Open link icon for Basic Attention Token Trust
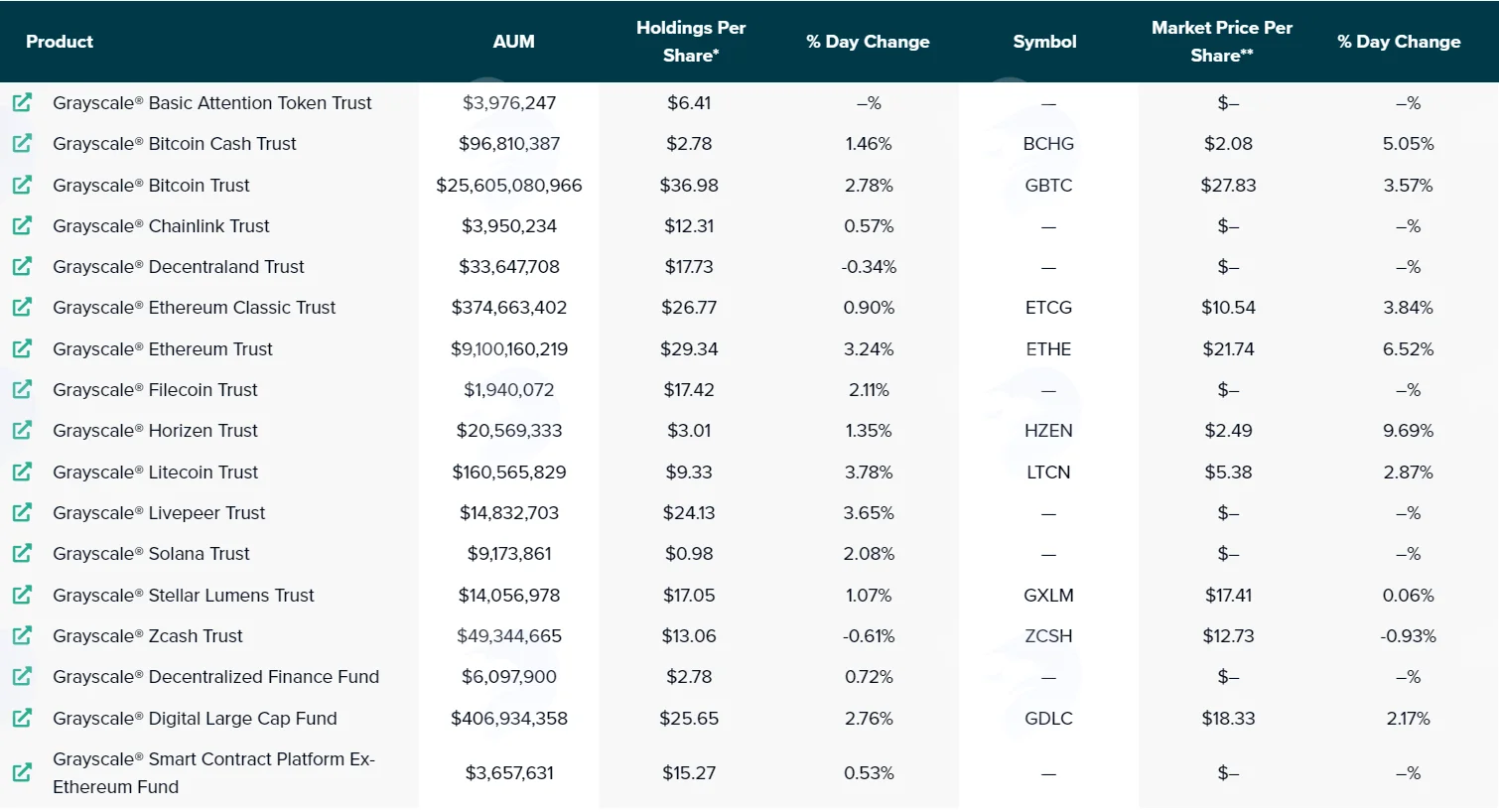The width and height of the screenshot is (1499, 812). [x=22, y=102]
